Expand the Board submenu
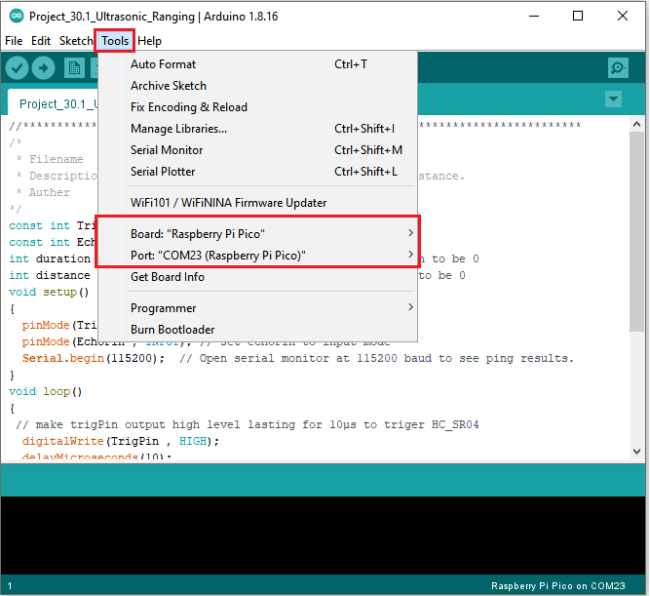The image size is (650, 596). click(x=257, y=234)
